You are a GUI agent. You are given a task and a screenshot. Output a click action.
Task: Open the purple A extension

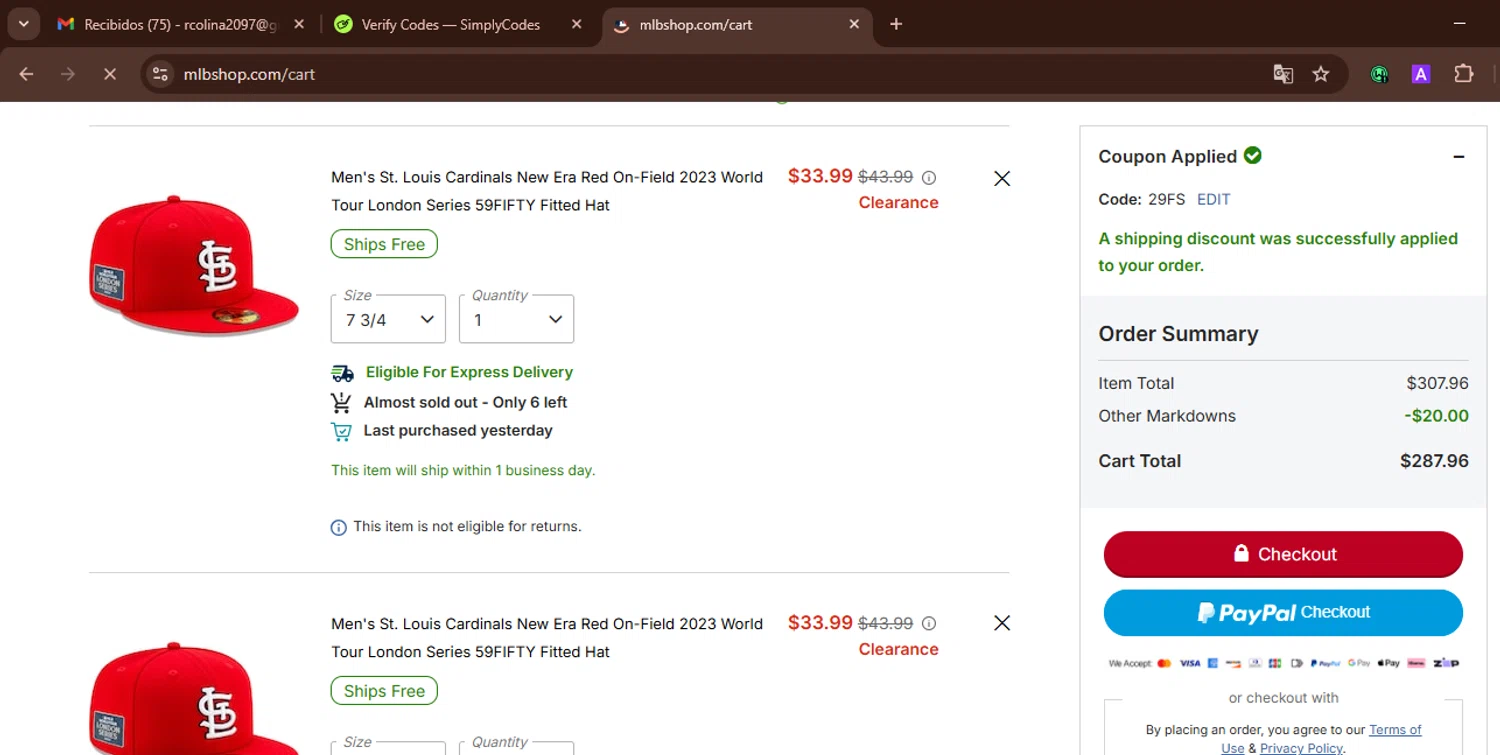pos(1421,74)
